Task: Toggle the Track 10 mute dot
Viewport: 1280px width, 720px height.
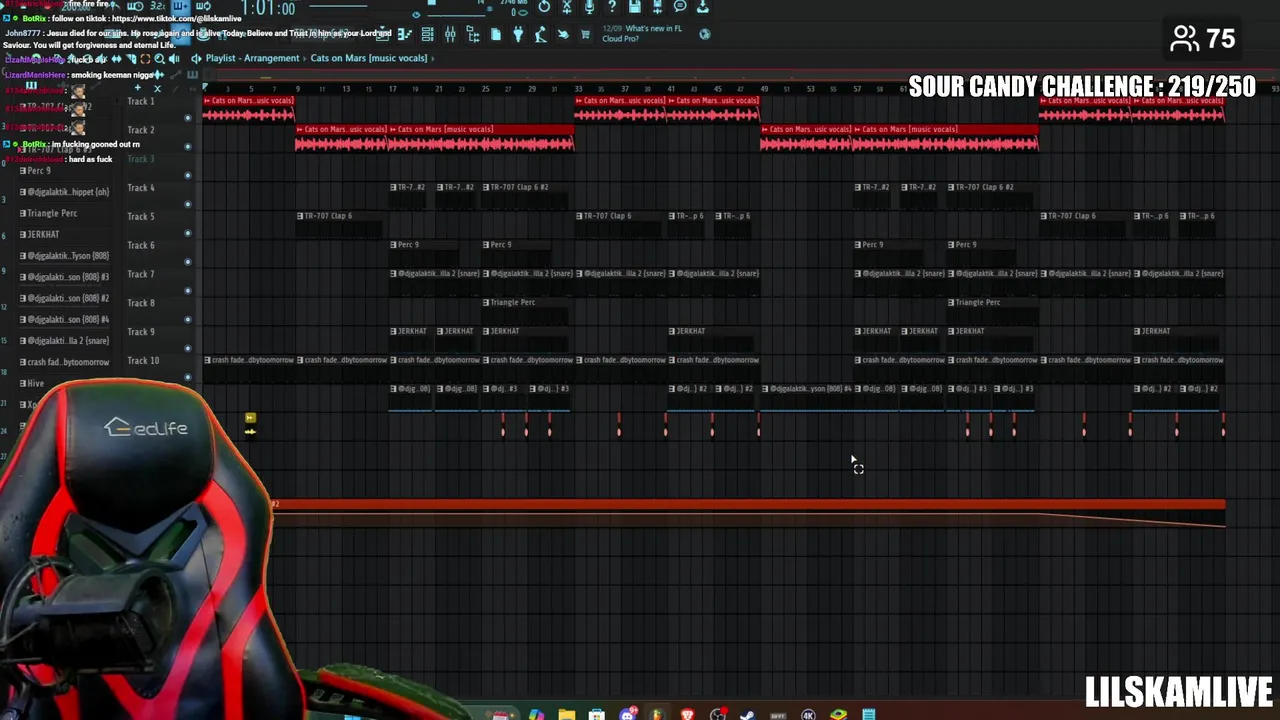Action: coord(188,377)
